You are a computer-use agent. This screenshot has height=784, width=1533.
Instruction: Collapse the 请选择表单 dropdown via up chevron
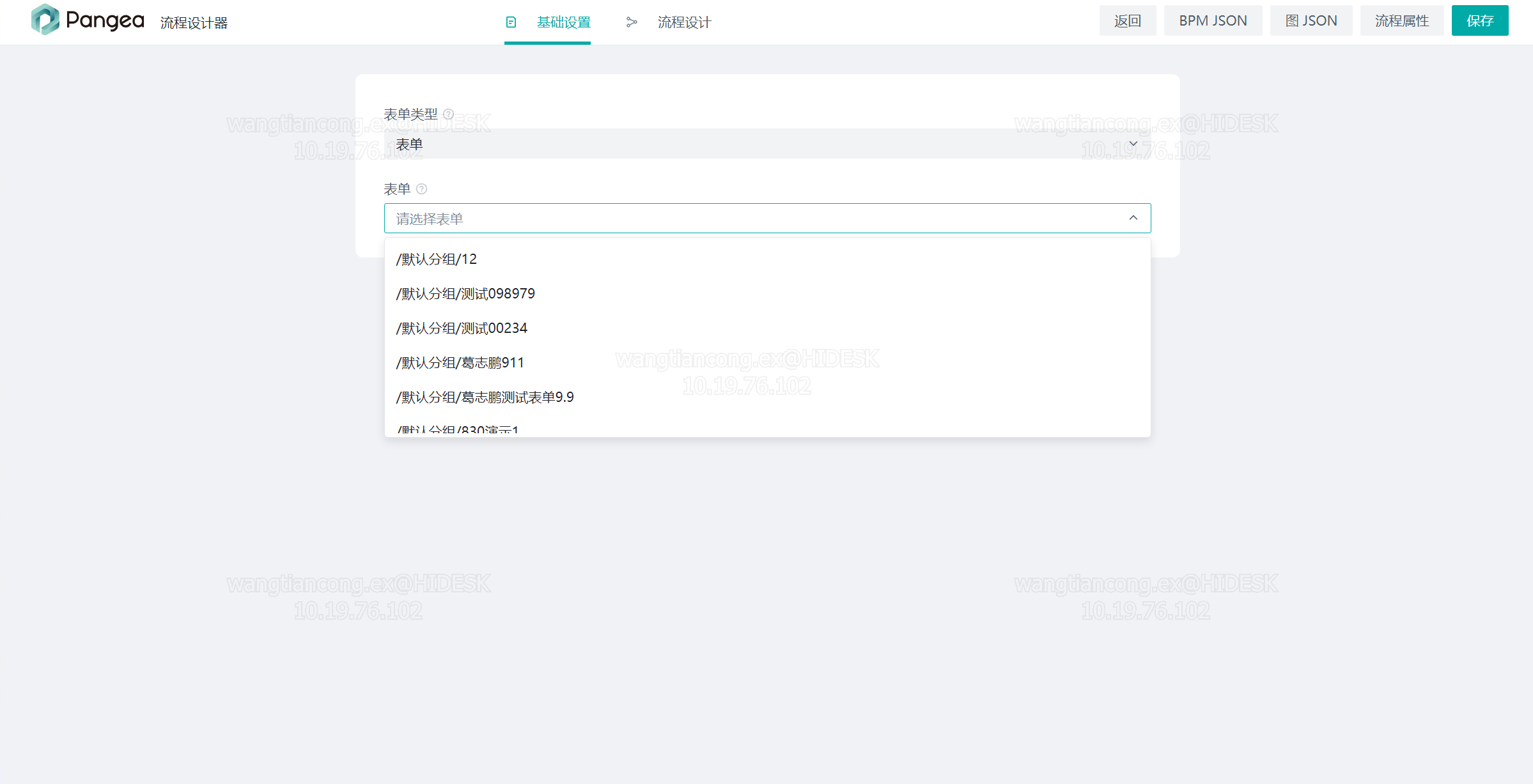click(1133, 218)
